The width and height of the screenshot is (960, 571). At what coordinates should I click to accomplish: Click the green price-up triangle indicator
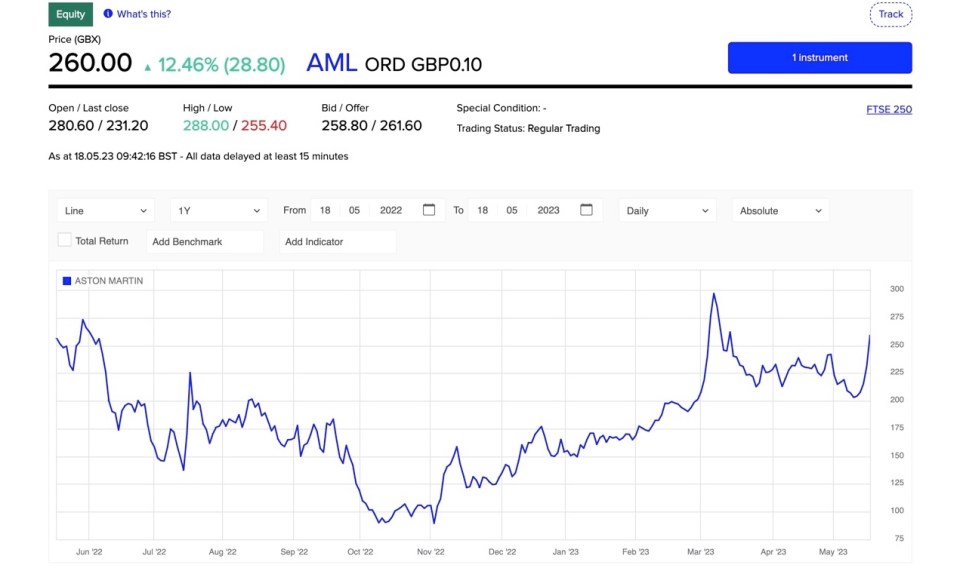[148, 67]
